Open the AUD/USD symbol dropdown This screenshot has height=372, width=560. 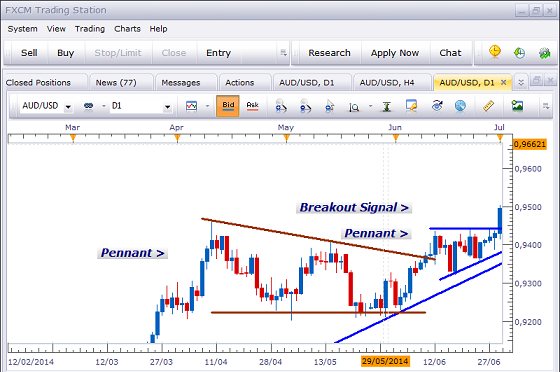(68, 106)
